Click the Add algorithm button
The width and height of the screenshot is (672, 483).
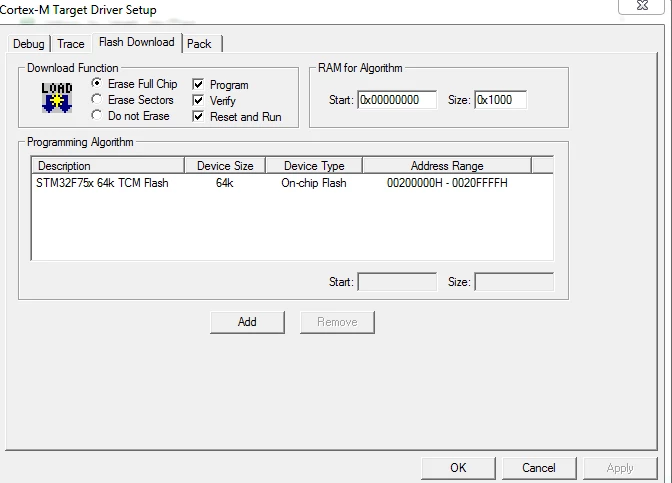point(247,322)
